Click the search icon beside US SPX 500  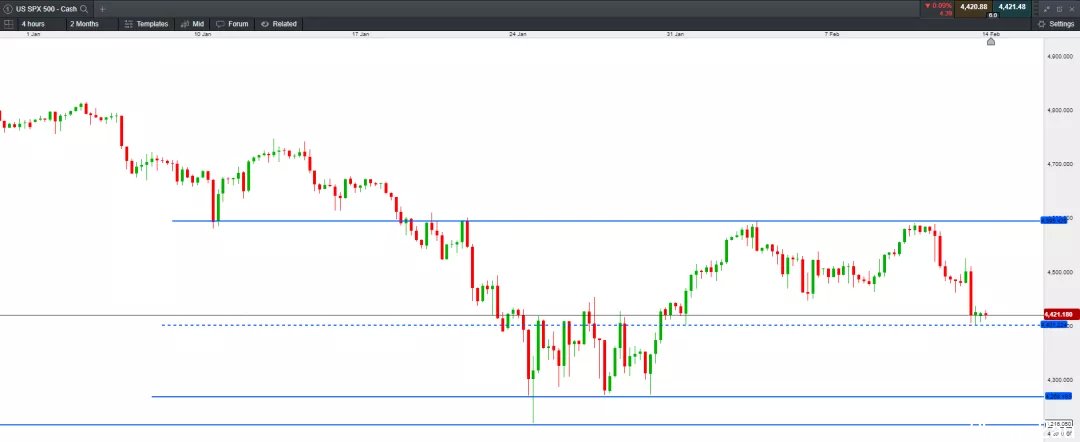[84, 9]
